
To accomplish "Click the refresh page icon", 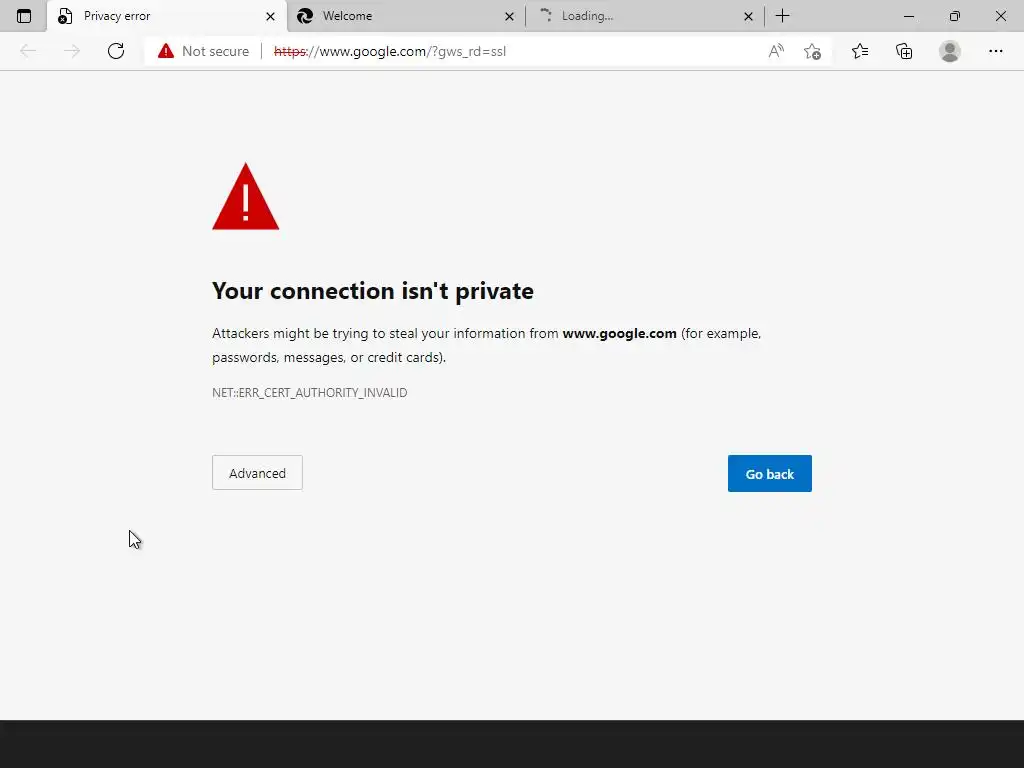I will pos(116,51).
